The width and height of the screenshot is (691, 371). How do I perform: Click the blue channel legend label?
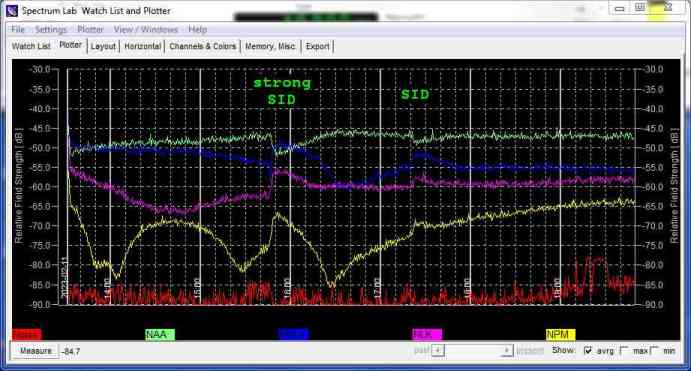pos(293,335)
